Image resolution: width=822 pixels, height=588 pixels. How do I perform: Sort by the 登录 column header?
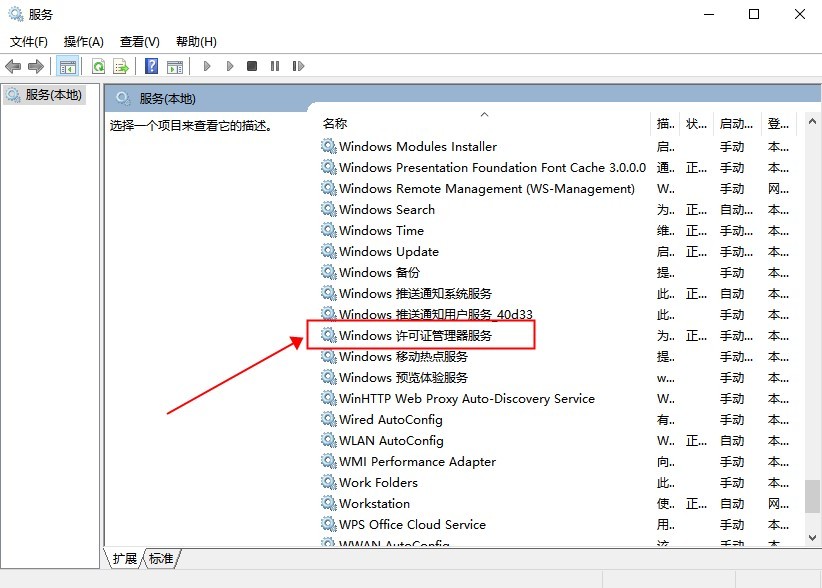click(x=778, y=124)
